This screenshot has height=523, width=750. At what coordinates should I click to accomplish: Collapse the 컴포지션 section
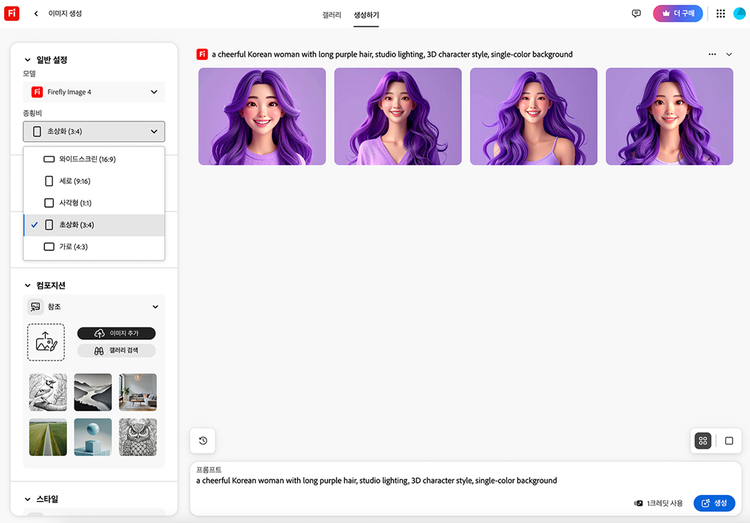coord(44,286)
